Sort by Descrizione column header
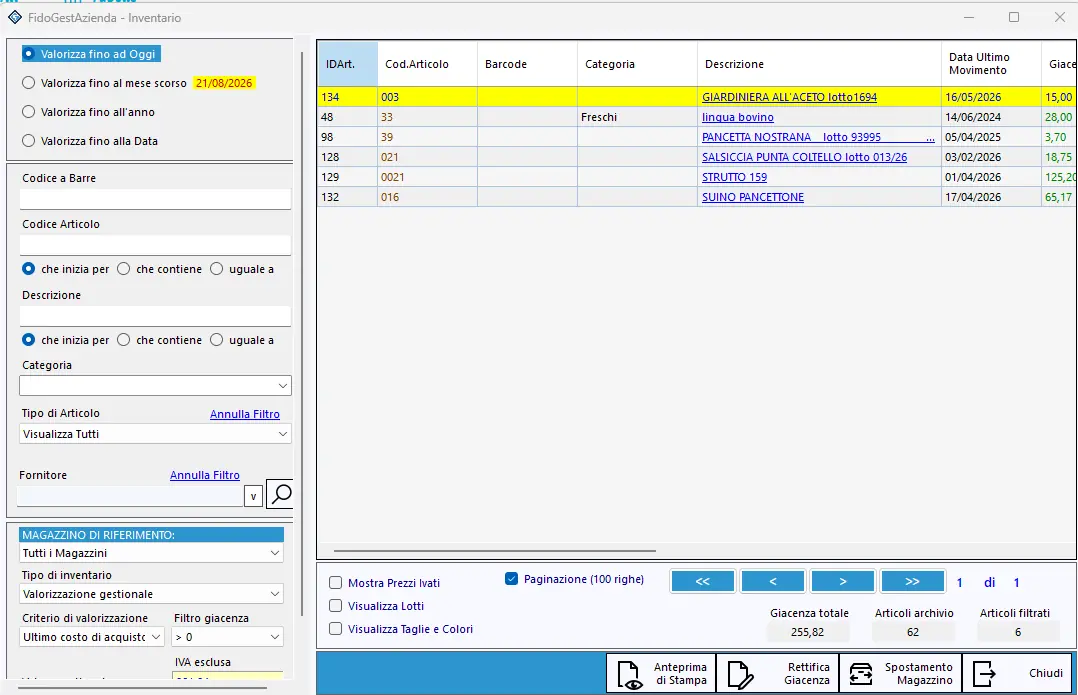The width and height of the screenshot is (1078, 695). coord(819,64)
